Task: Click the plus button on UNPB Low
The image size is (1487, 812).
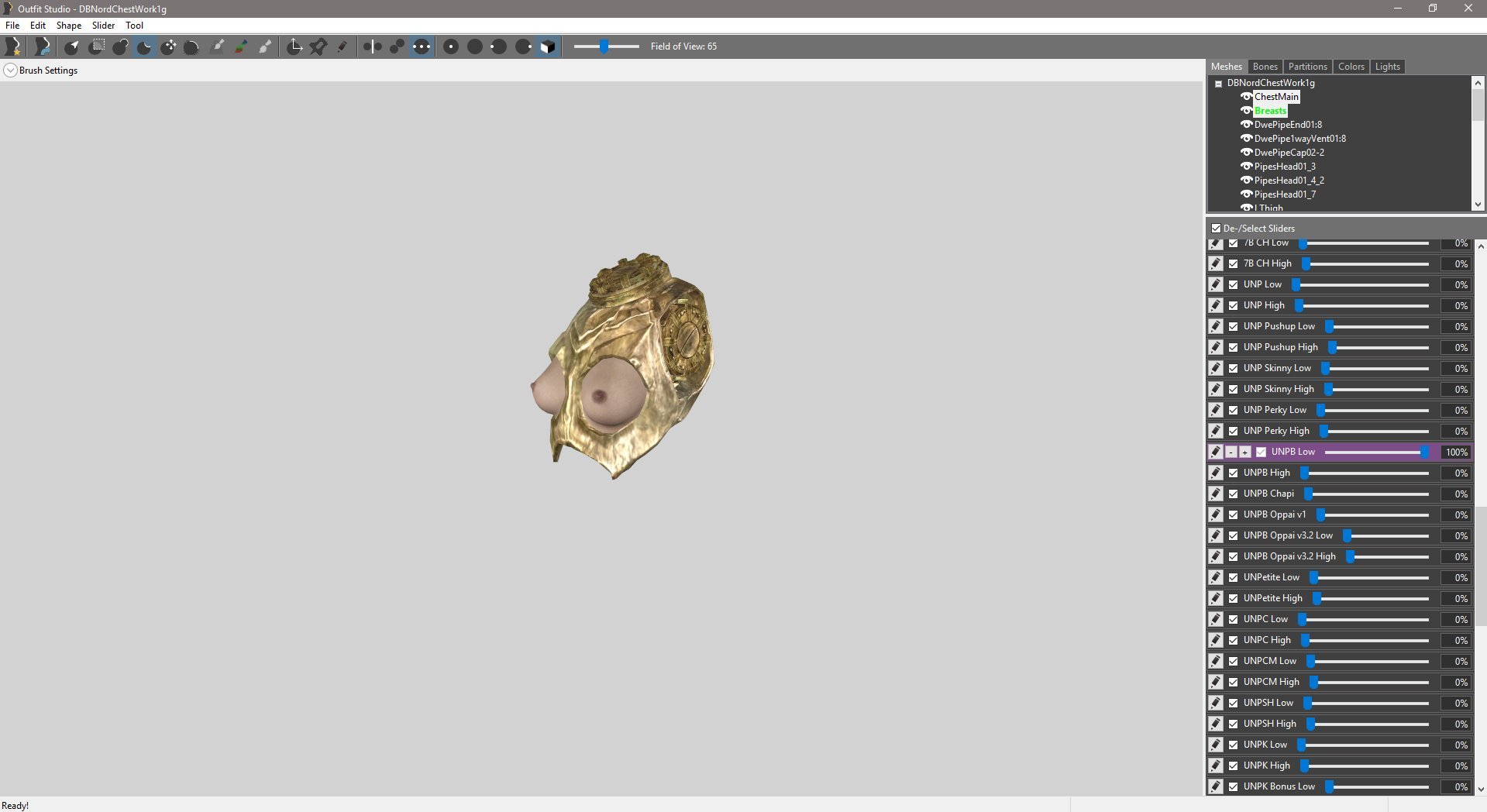Action: coord(1244,452)
